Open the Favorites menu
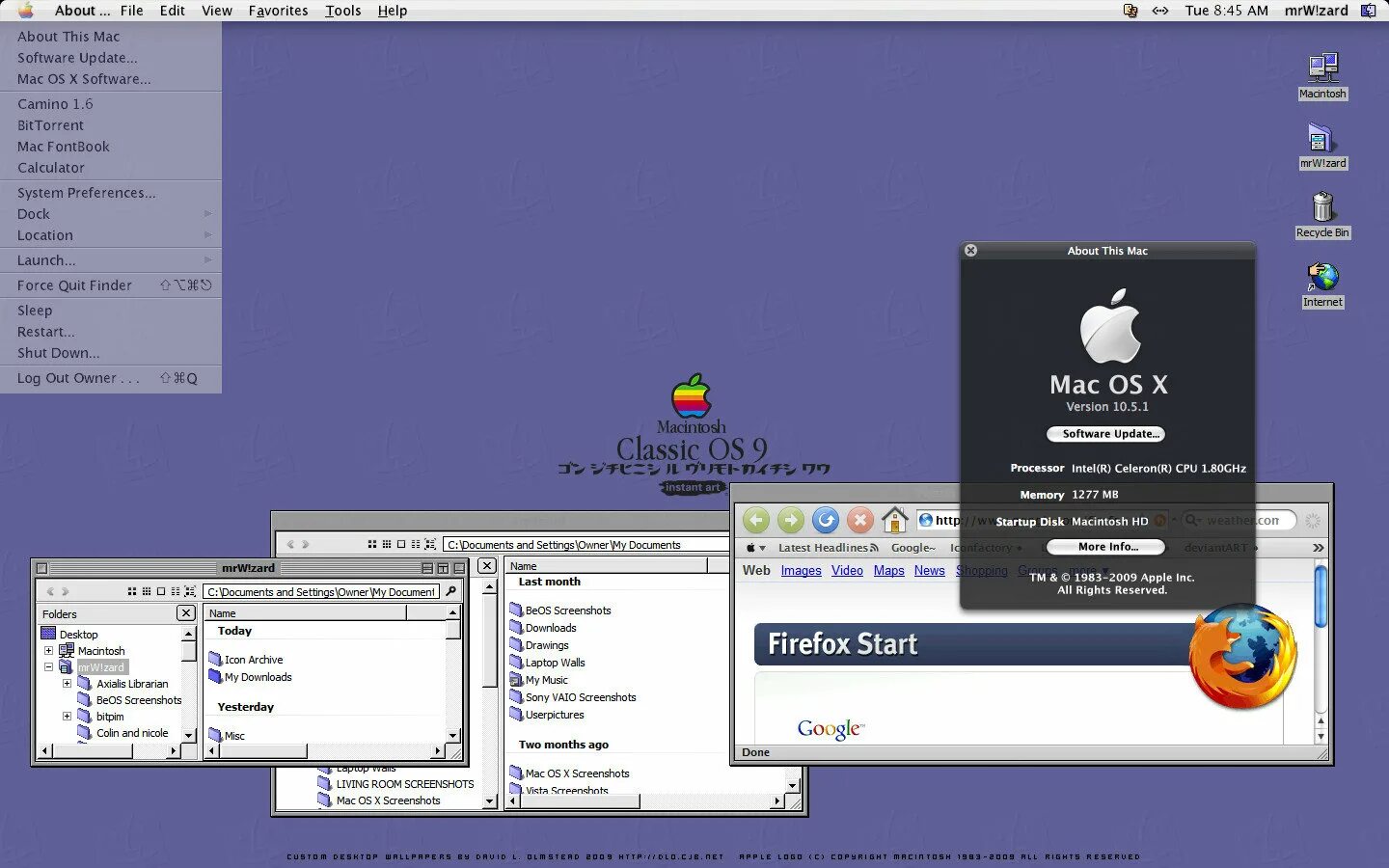This screenshot has width=1389, height=868. point(278,11)
